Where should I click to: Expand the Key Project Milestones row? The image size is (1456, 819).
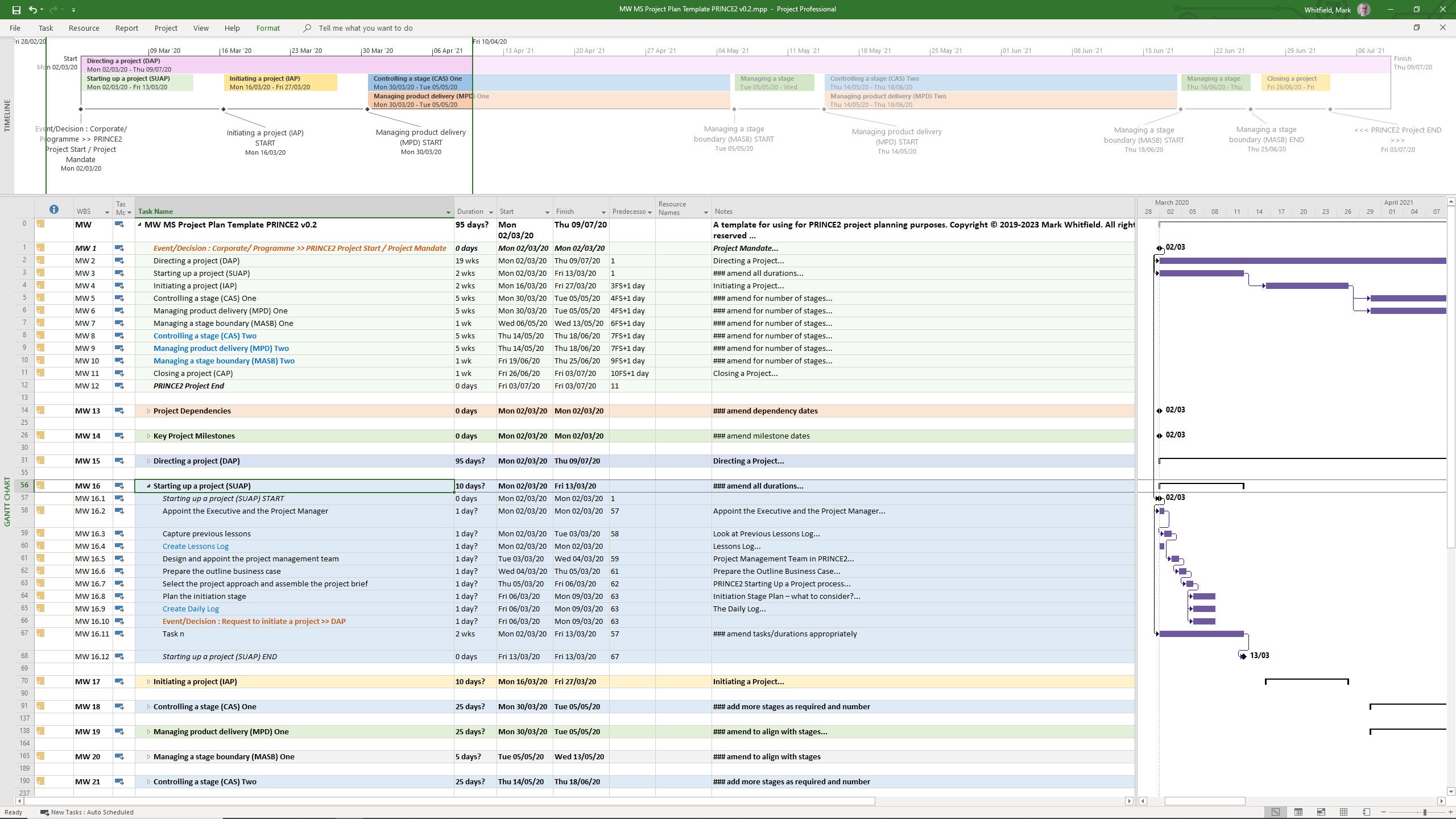[x=148, y=436]
